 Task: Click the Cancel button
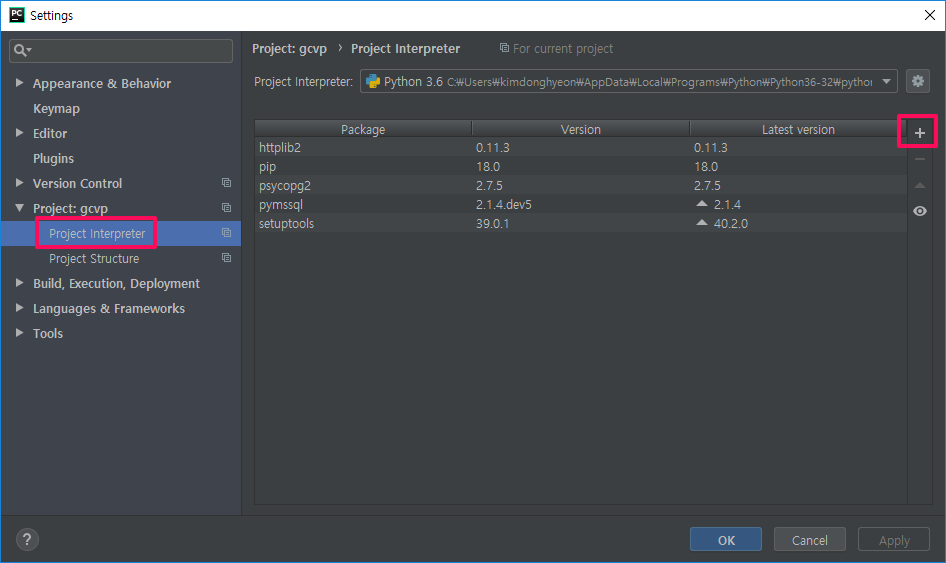click(x=810, y=539)
